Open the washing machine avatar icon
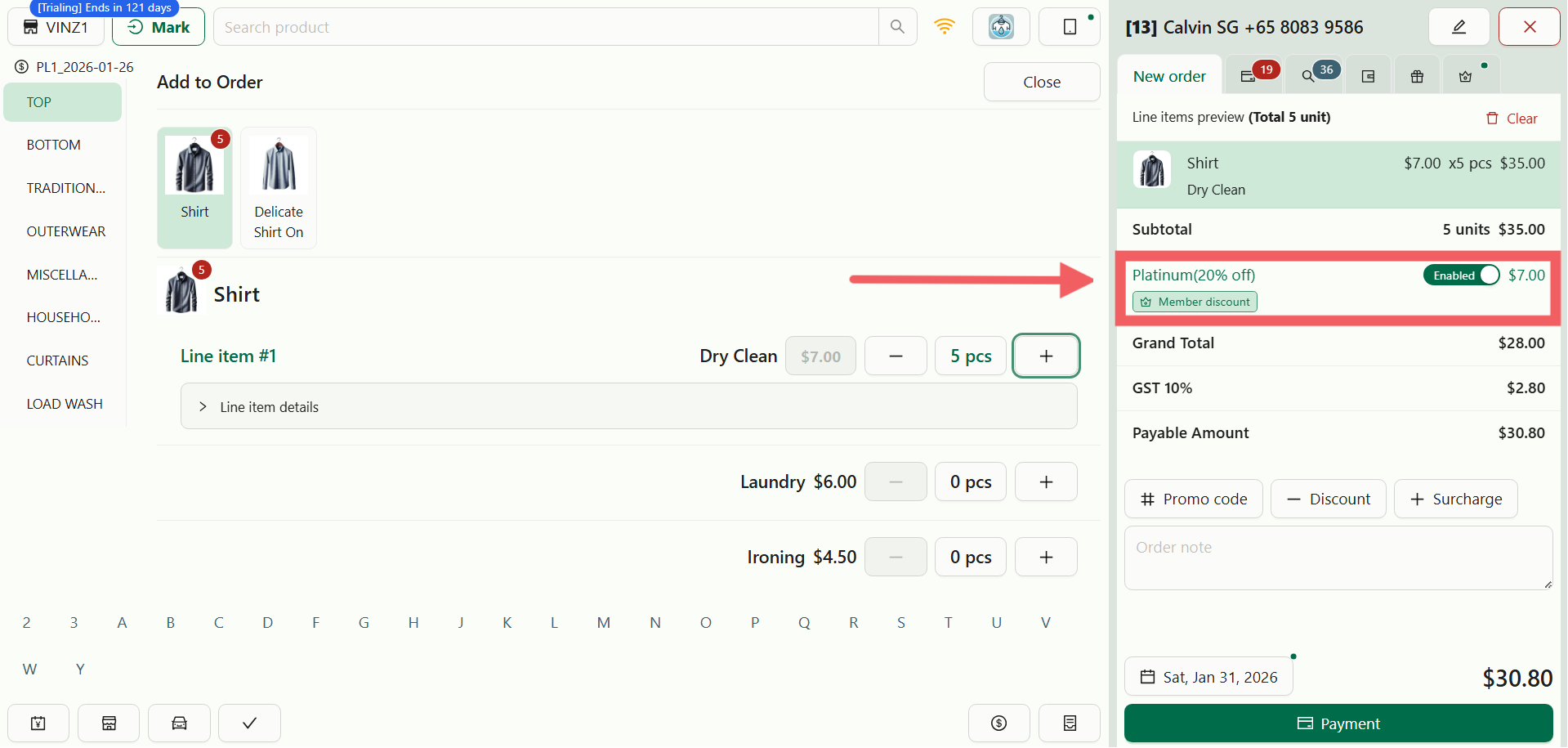 tap(1001, 27)
